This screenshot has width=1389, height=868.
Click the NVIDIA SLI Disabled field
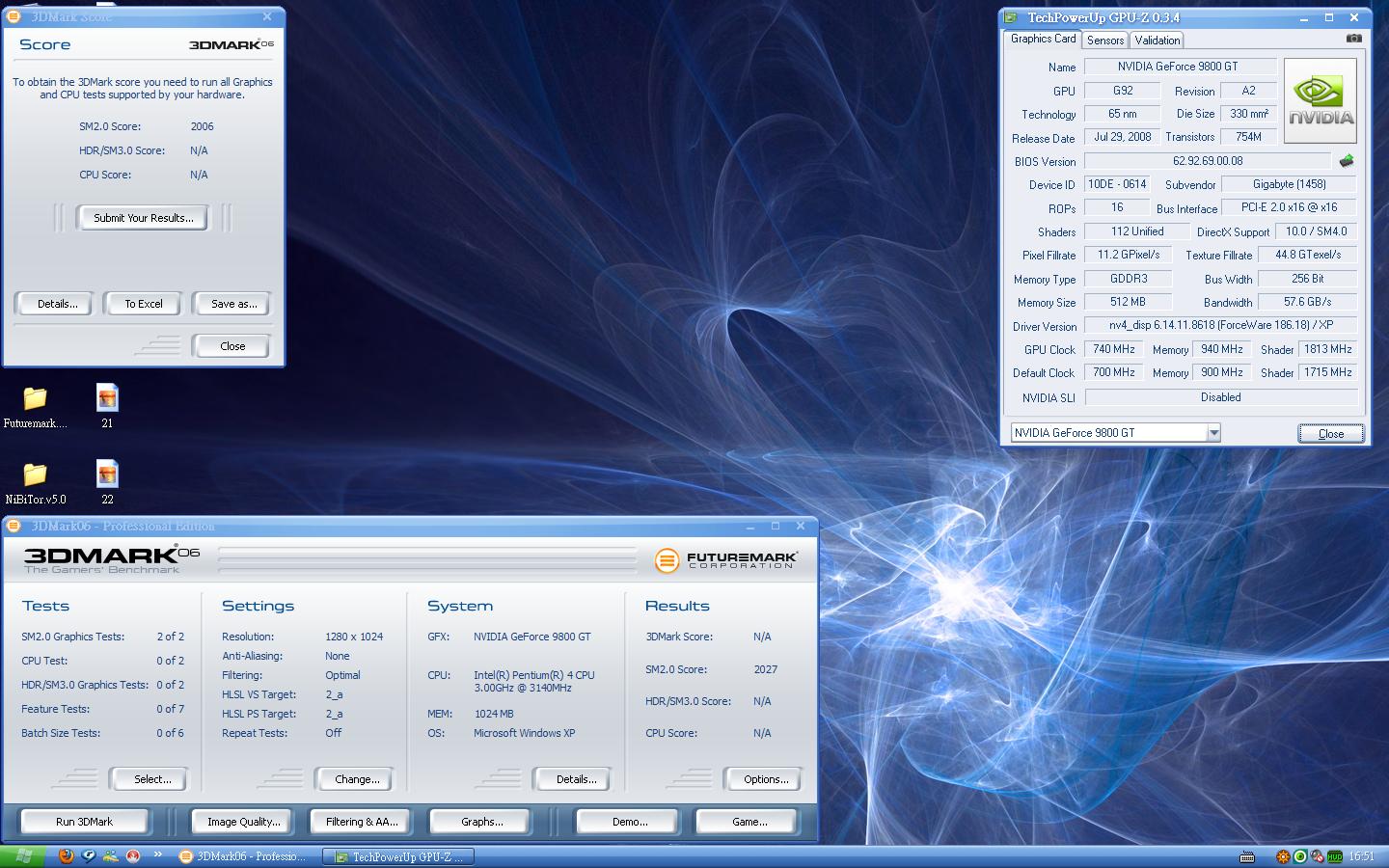[x=1220, y=397]
